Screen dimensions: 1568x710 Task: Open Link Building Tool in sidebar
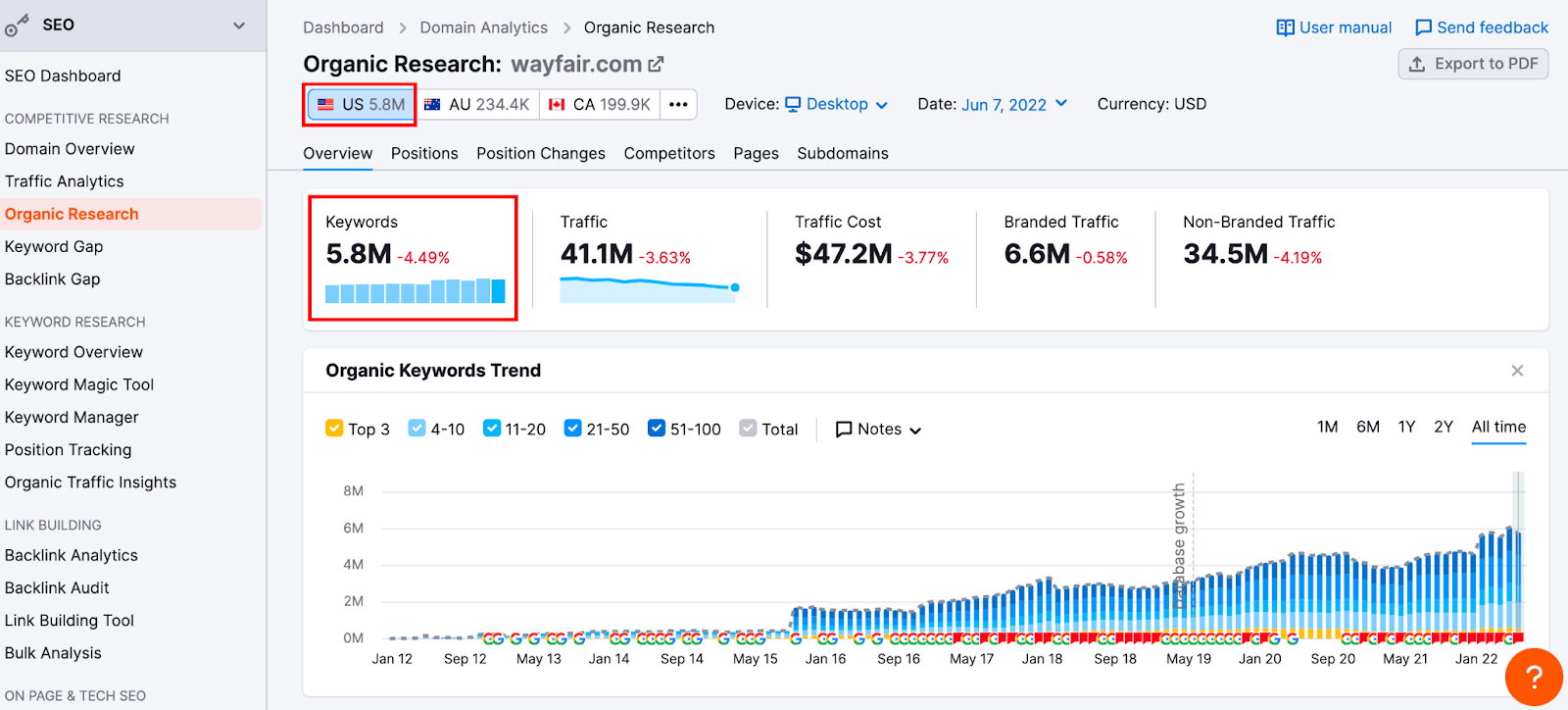pyautogui.click(x=70, y=621)
